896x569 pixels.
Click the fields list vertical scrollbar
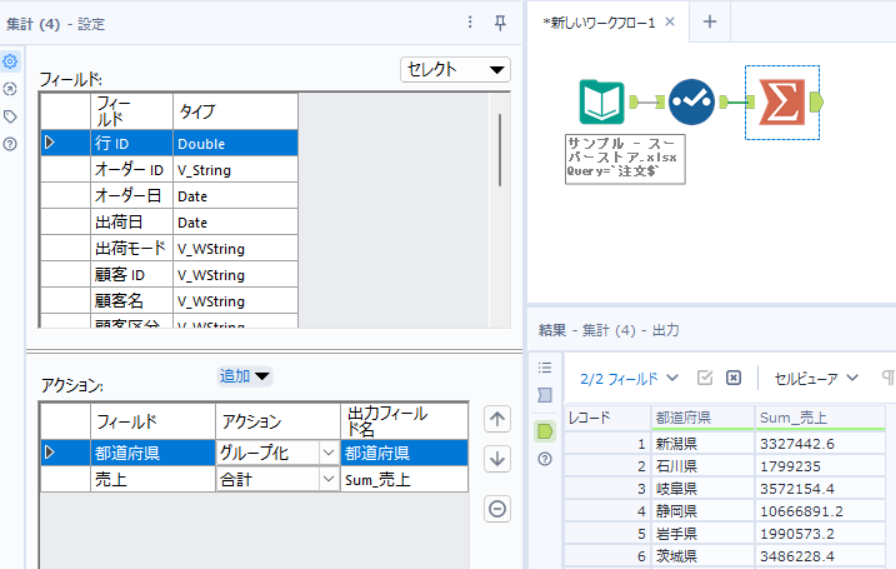coord(499,150)
